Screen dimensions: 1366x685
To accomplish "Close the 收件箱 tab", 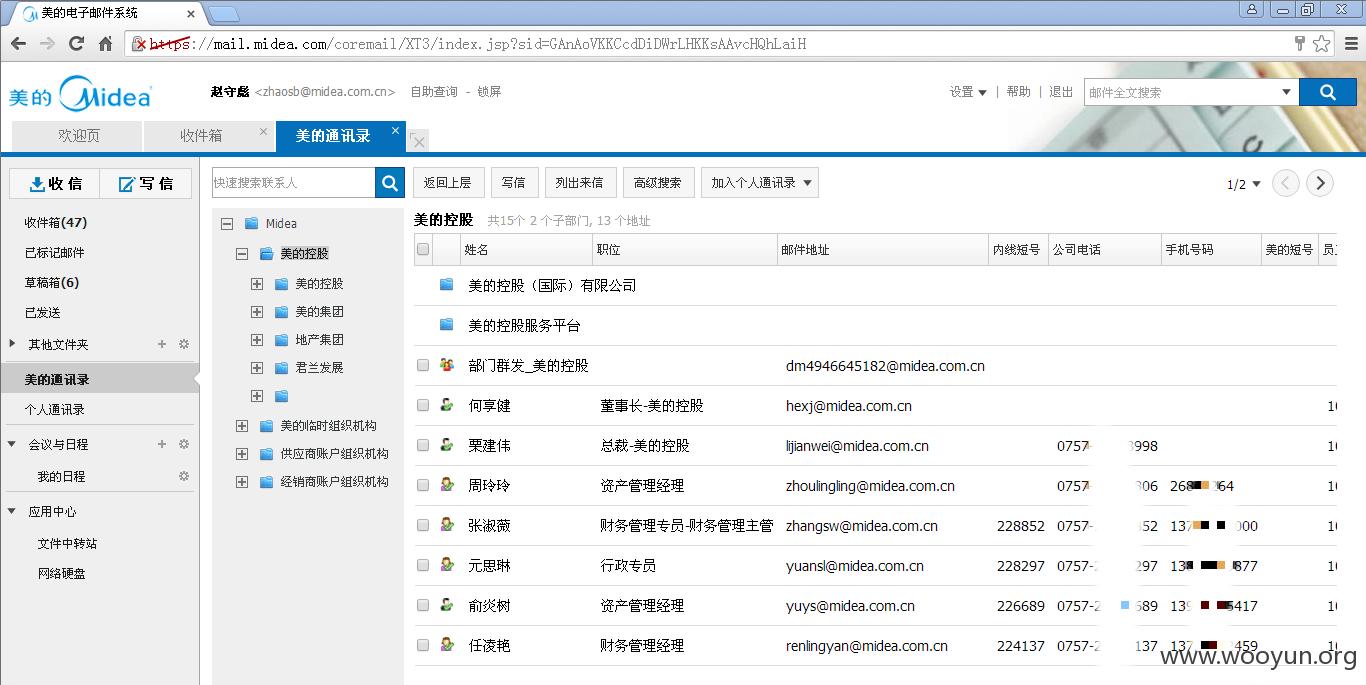I will point(264,131).
